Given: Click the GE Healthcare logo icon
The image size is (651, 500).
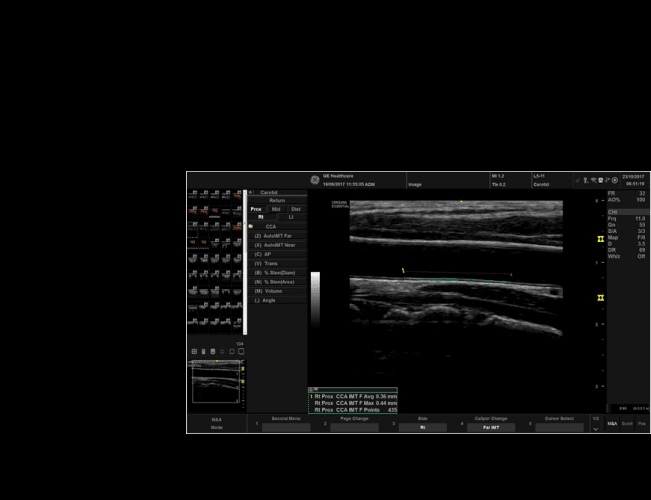Looking at the screenshot, I should (x=314, y=180).
